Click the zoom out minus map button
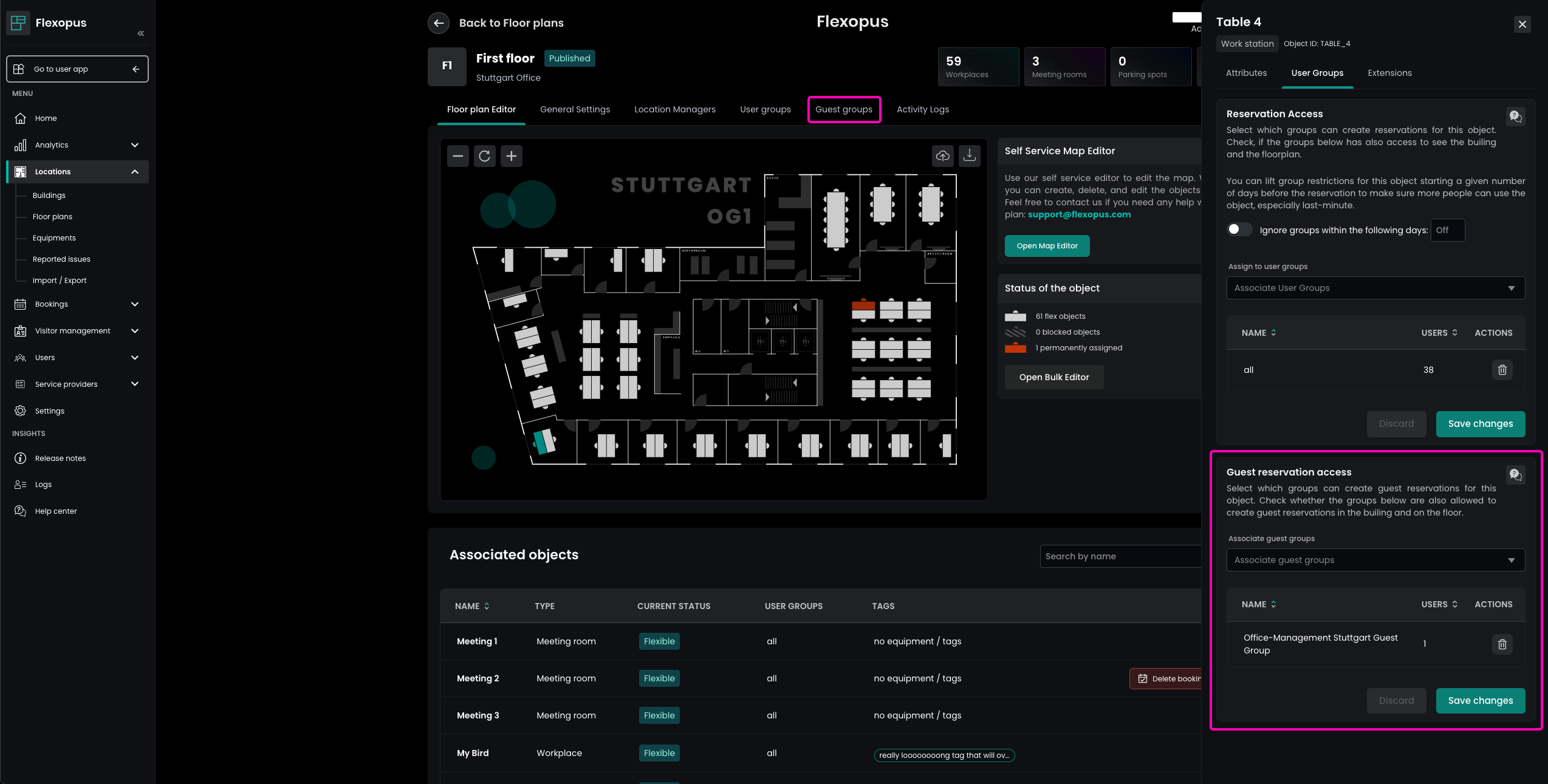1548x784 pixels. click(457, 156)
